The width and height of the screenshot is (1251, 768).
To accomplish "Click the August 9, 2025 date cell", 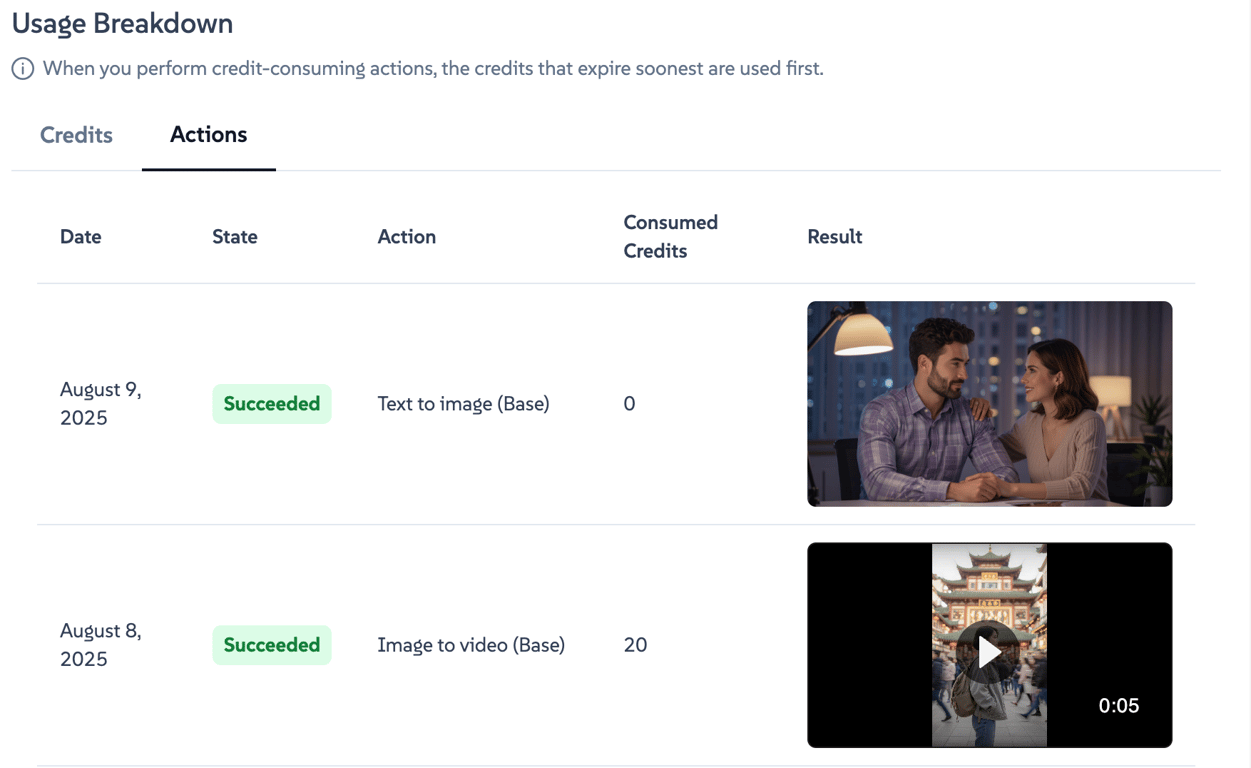I will point(100,404).
